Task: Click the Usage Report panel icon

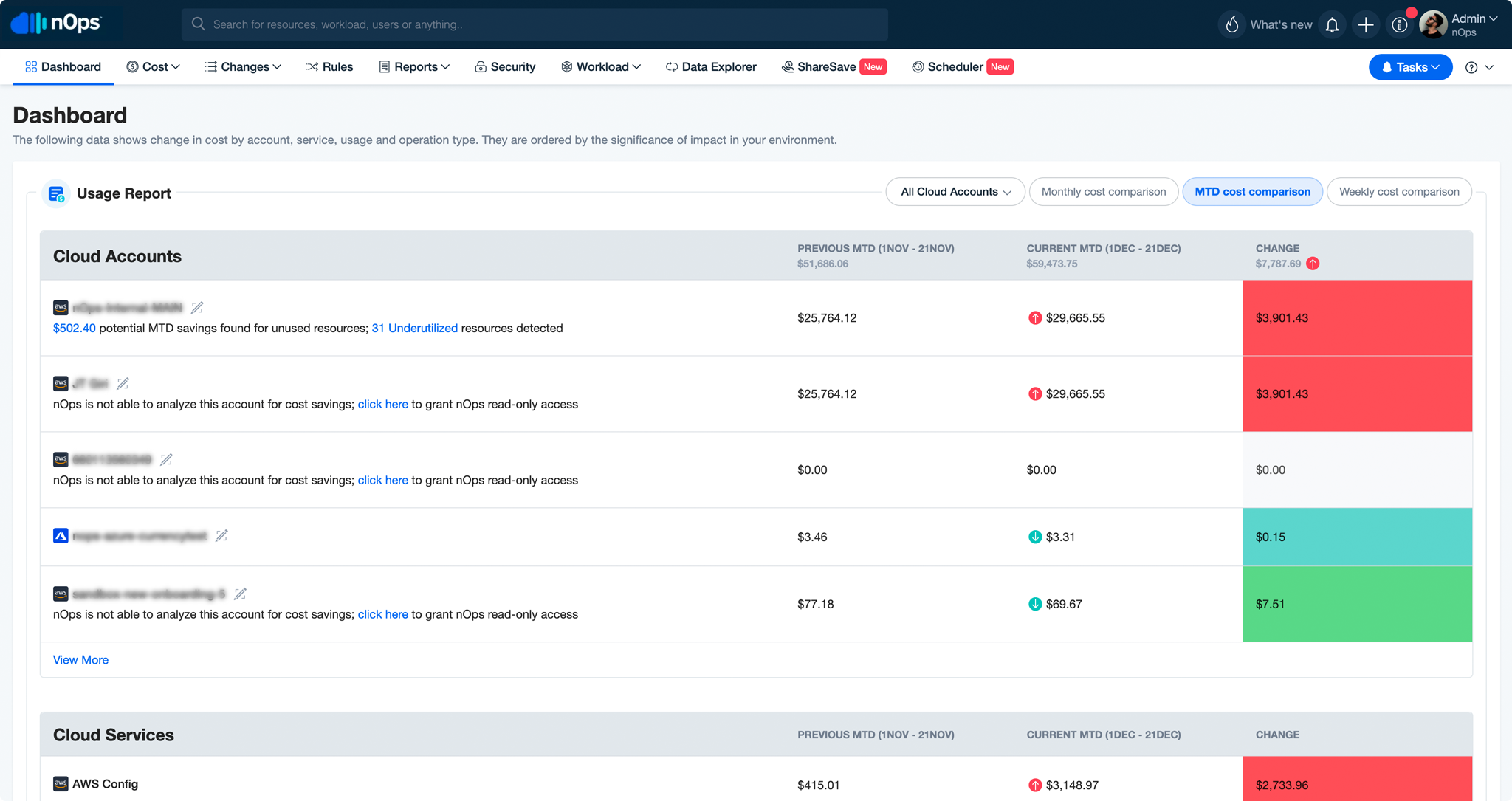Action: 57,193
